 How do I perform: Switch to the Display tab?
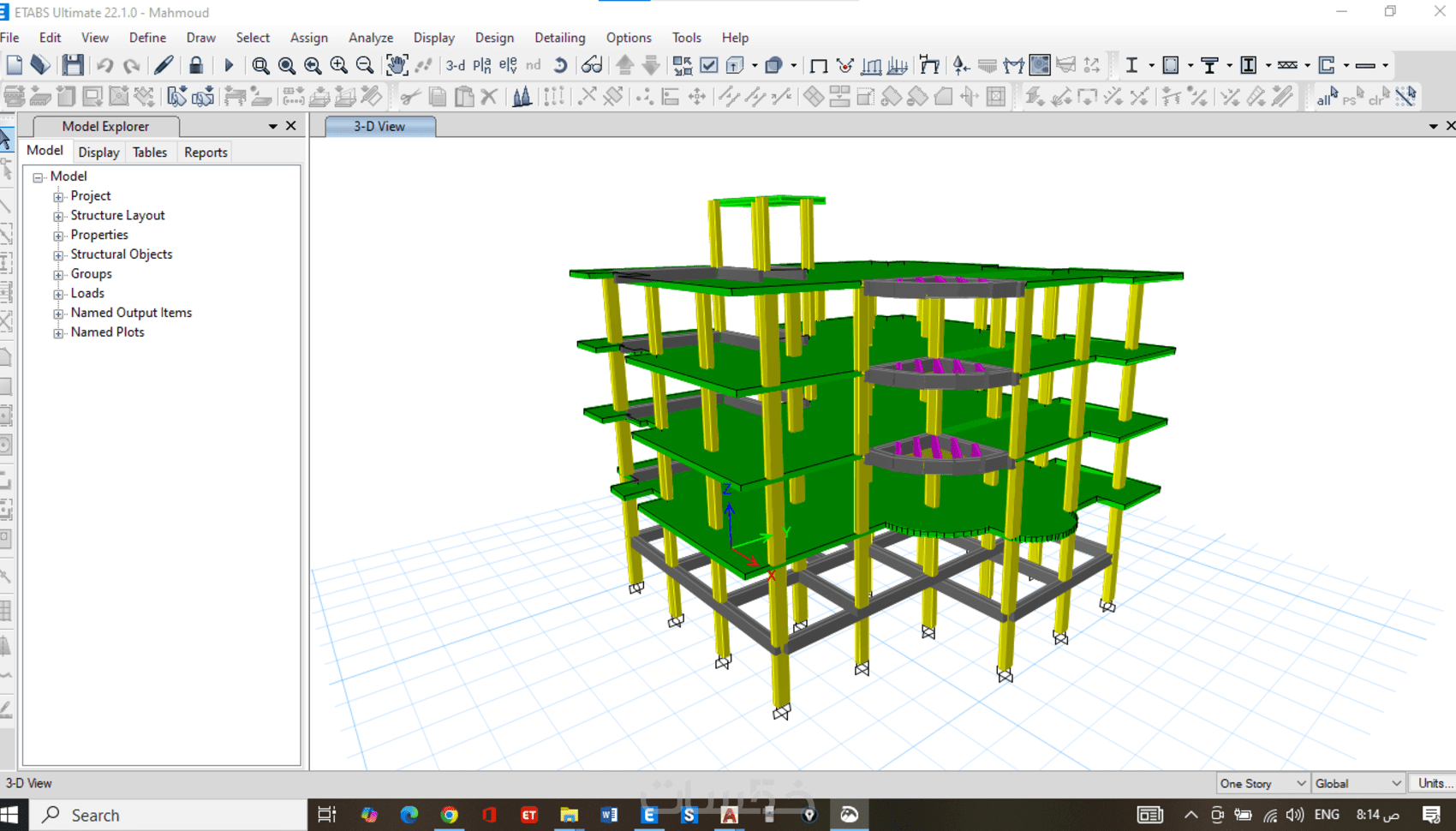[98, 152]
